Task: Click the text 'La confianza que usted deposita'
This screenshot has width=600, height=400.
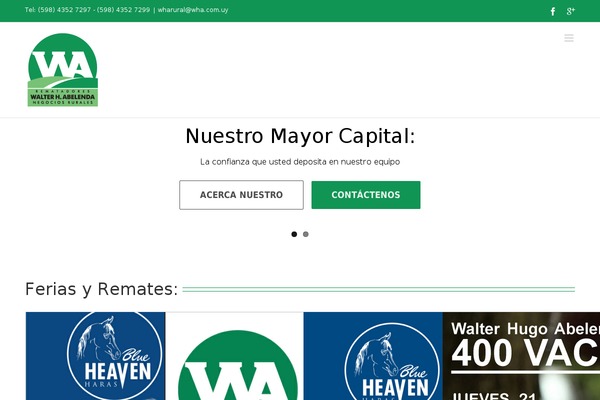Action: 263,162
